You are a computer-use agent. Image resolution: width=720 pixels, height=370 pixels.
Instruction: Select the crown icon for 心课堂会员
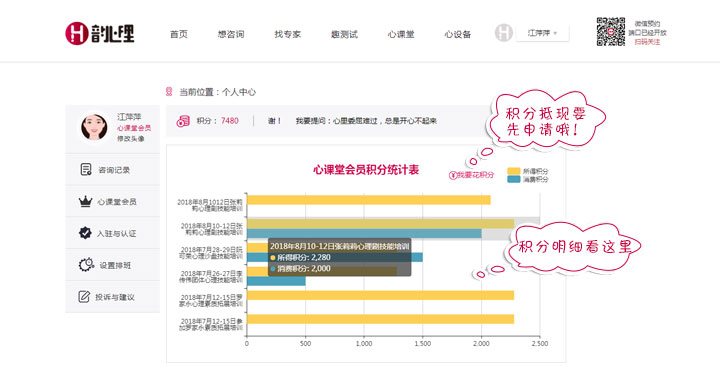tap(85, 202)
